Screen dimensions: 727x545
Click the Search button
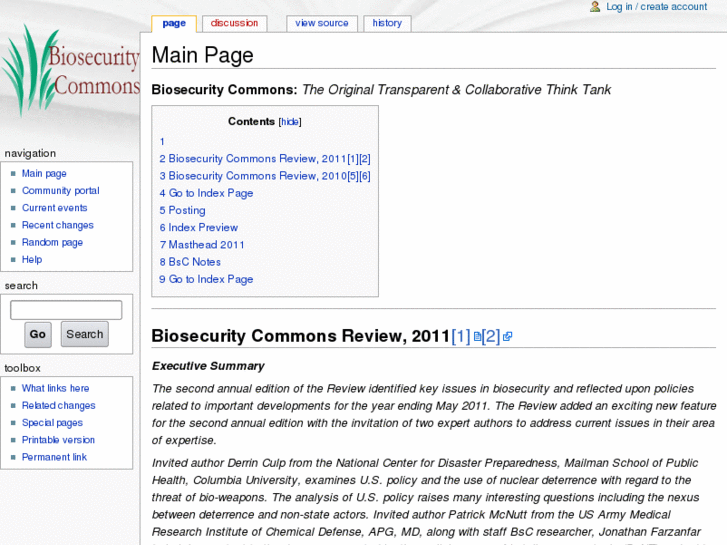point(84,334)
